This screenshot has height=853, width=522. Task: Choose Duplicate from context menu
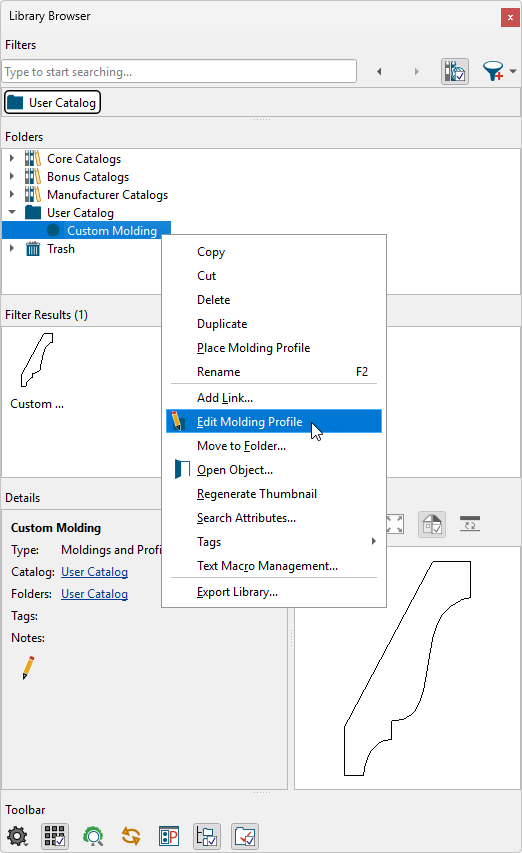(274, 324)
